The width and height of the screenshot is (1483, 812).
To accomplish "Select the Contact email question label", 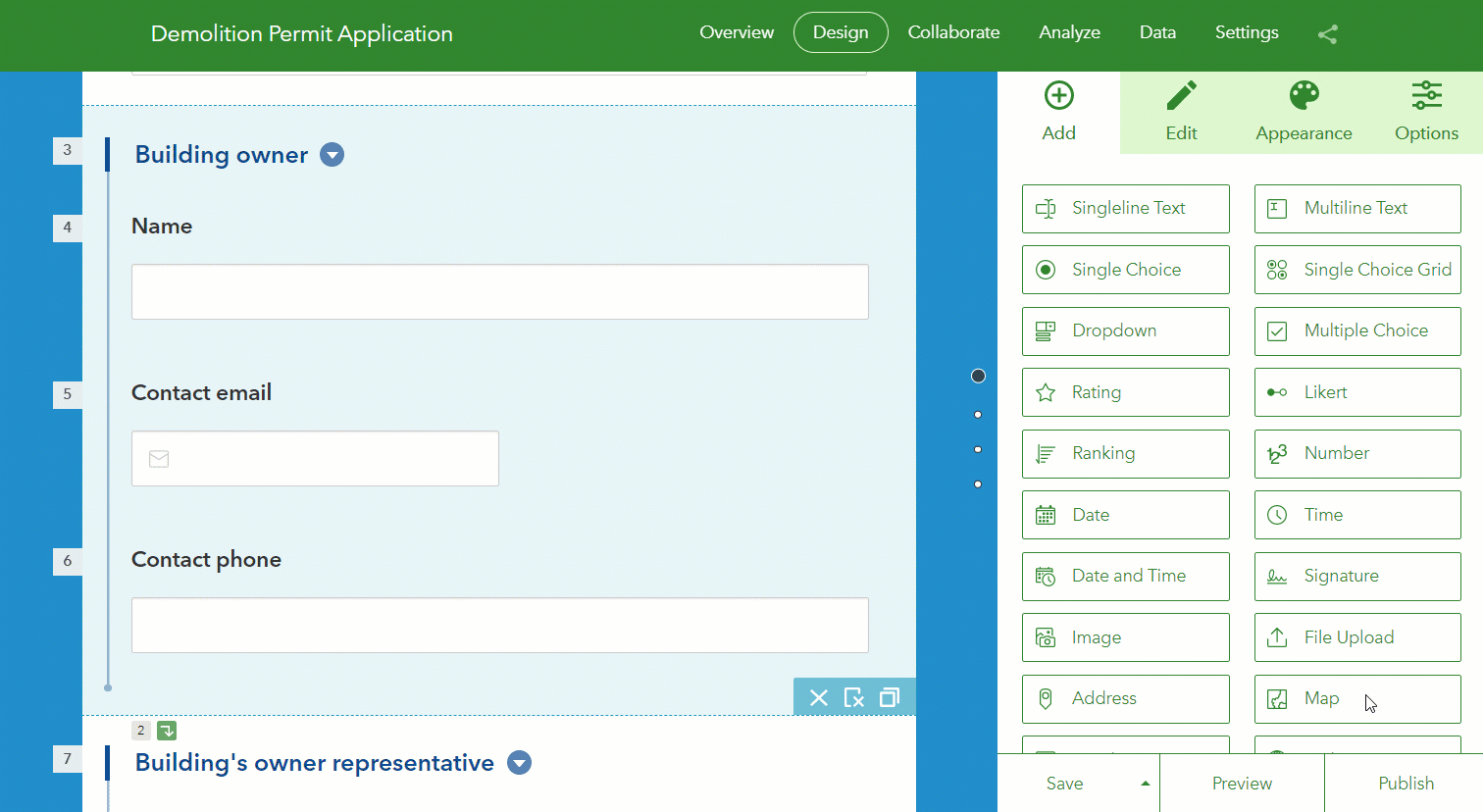I will (201, 392).
